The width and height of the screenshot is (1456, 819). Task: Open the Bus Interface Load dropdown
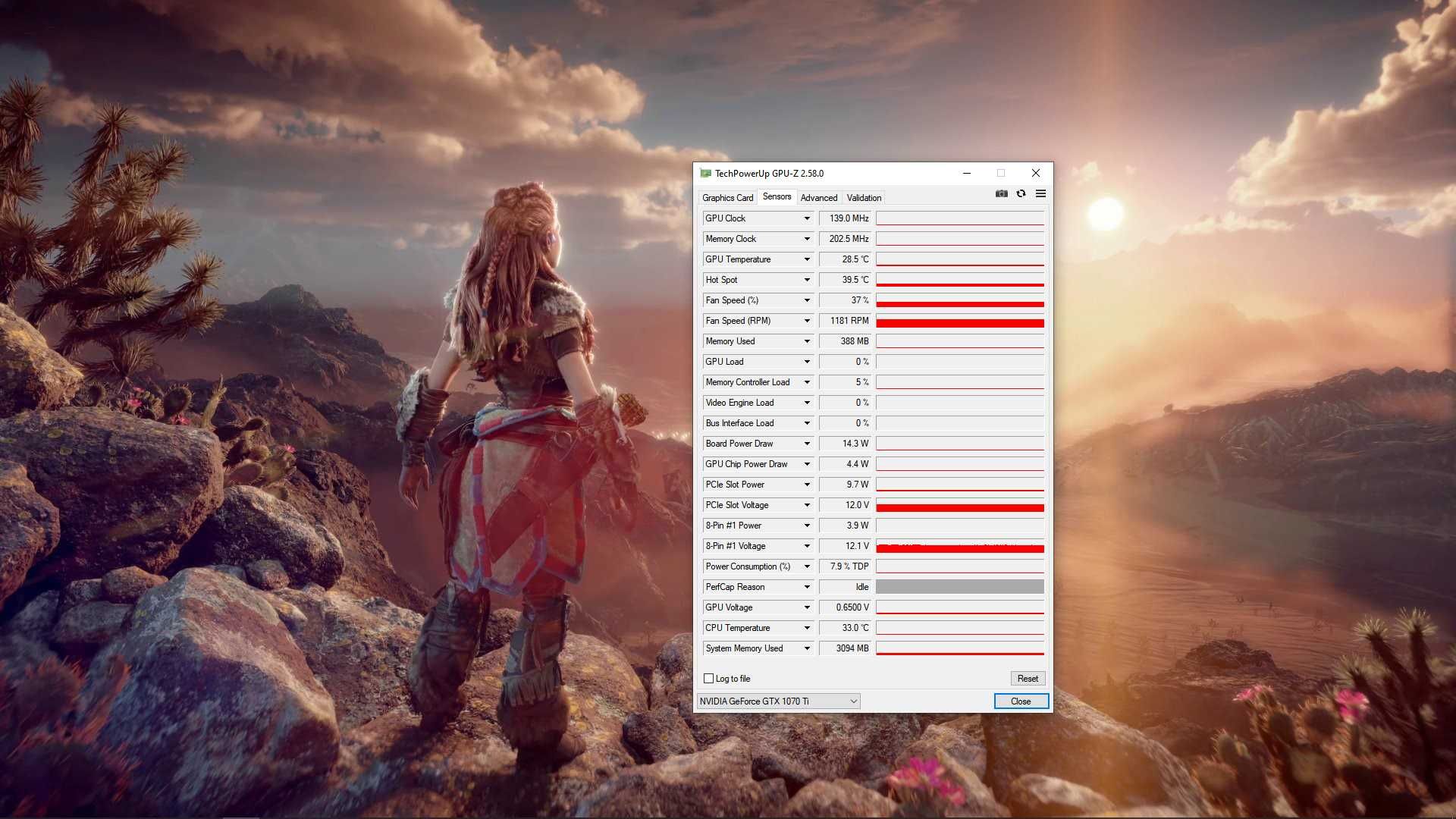807,423
